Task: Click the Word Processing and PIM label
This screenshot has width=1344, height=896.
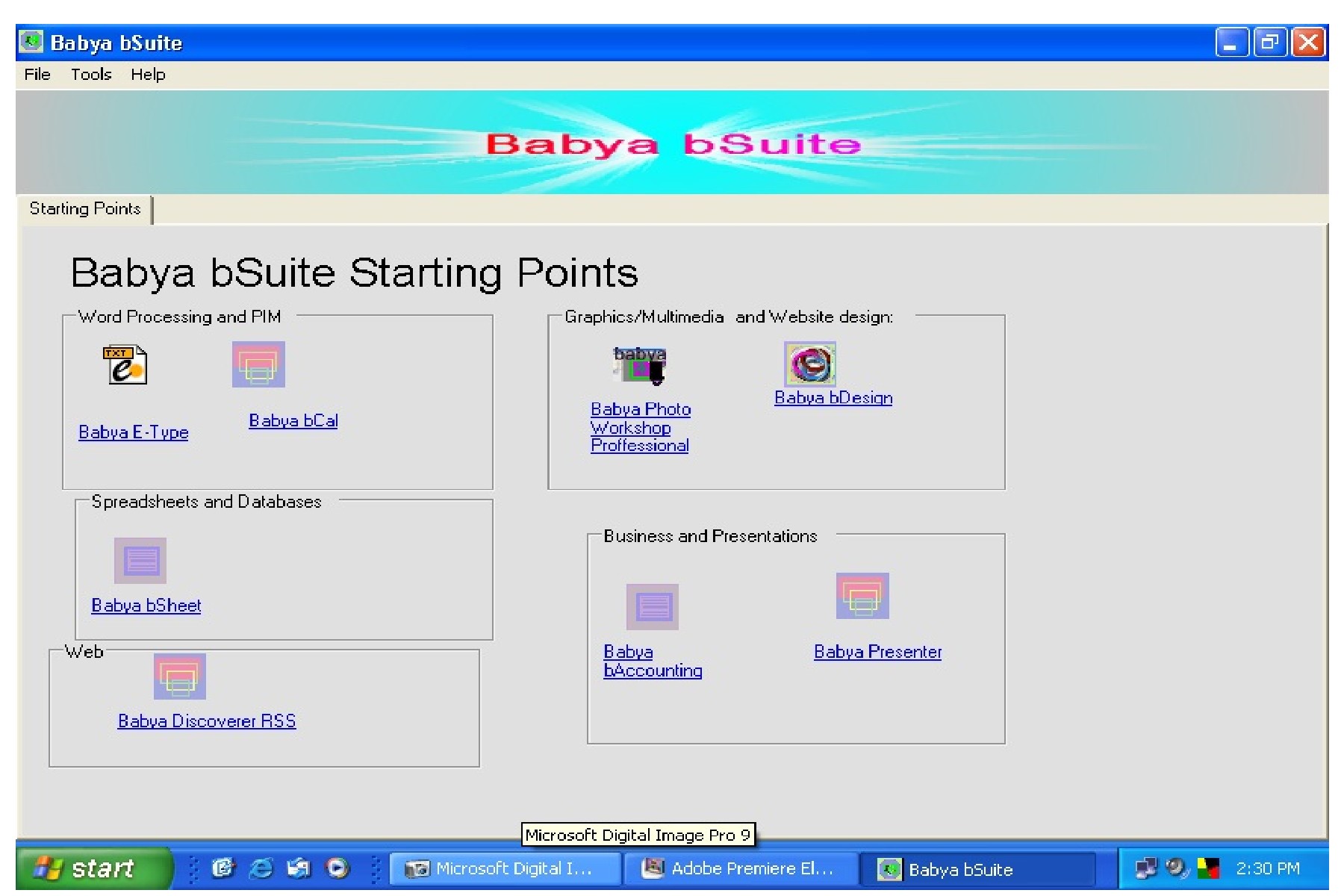Action: tap(180, 317)
